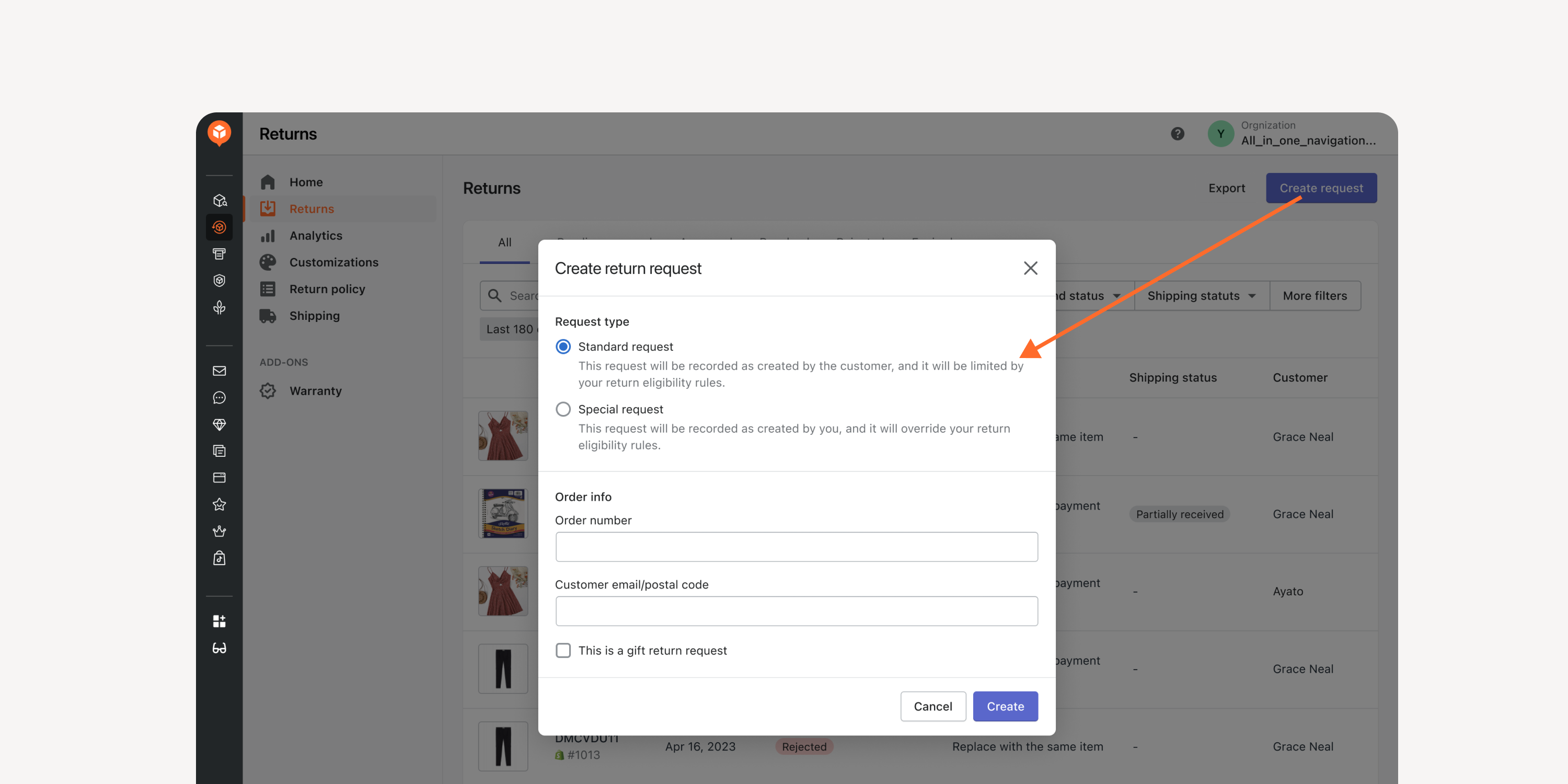The width and height of the screenshot is (1568, 784).
Task: Click the Partially received status badge
Action: click(x=1179, y=514)
